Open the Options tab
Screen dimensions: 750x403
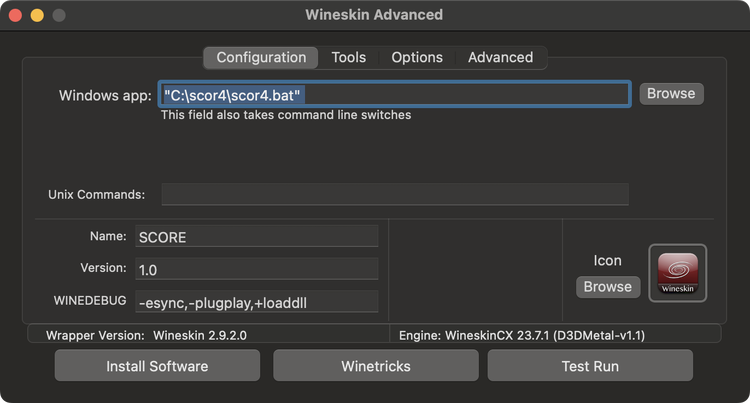(417, 58)
